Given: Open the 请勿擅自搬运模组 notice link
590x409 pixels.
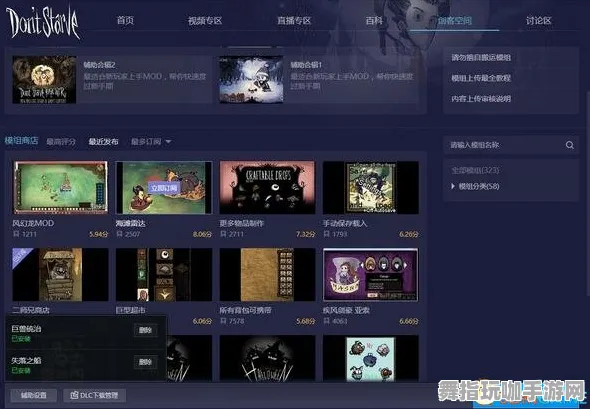Looking at the screenshot, I should pos(481,58).
